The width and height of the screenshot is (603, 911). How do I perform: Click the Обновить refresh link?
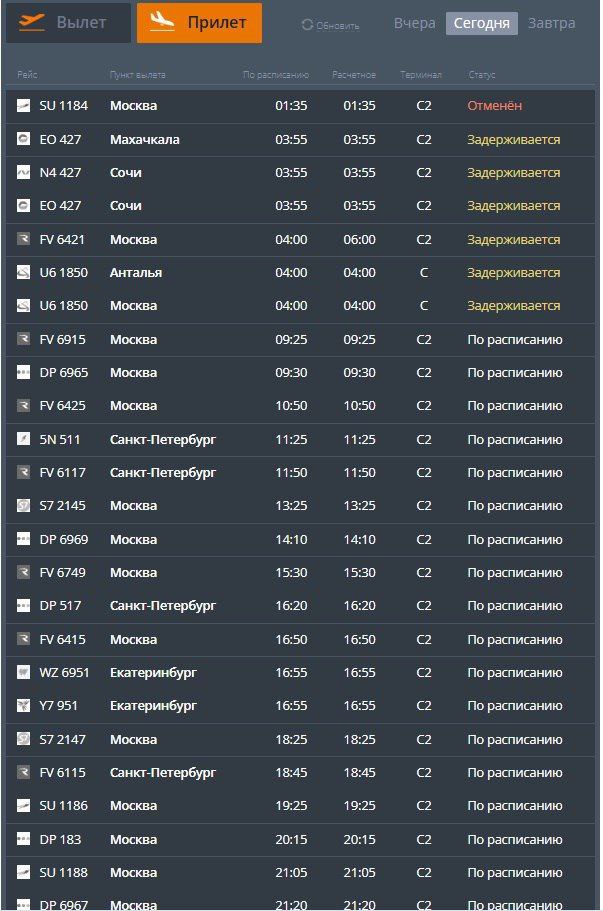coord(331,26)
